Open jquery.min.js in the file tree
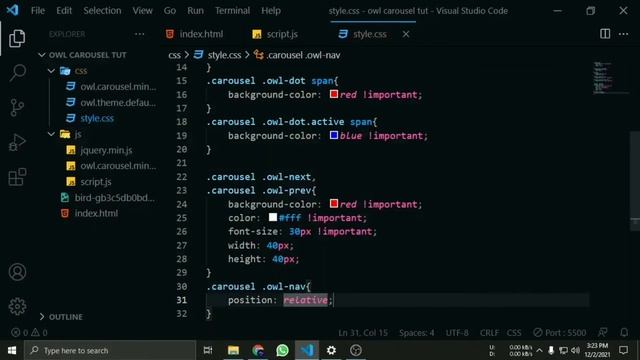The width and height of the screenshot is (640, 360). pyautogui.click(x=106, y=150)
